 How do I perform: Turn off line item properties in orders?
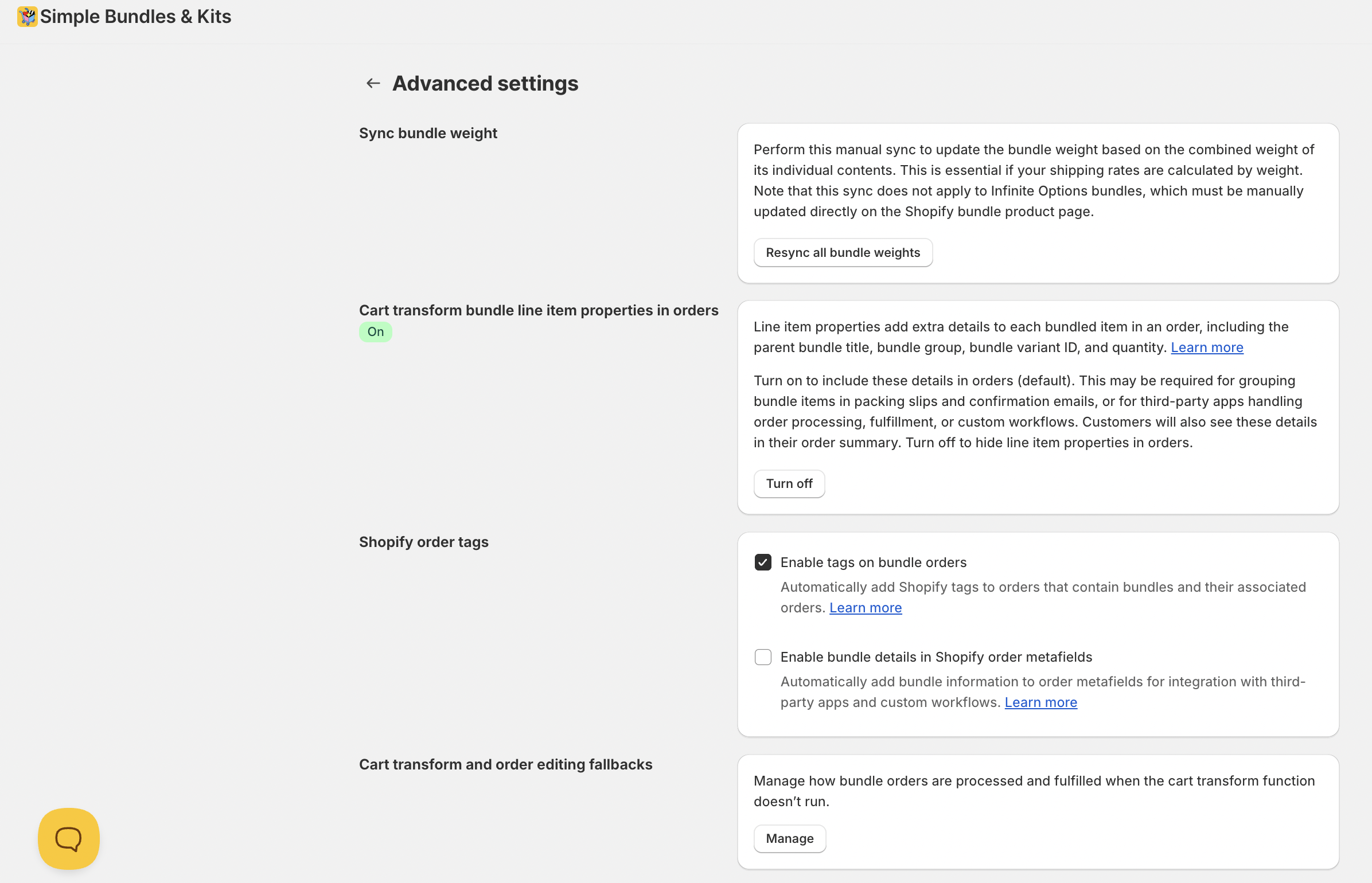[x=789, y=484]
